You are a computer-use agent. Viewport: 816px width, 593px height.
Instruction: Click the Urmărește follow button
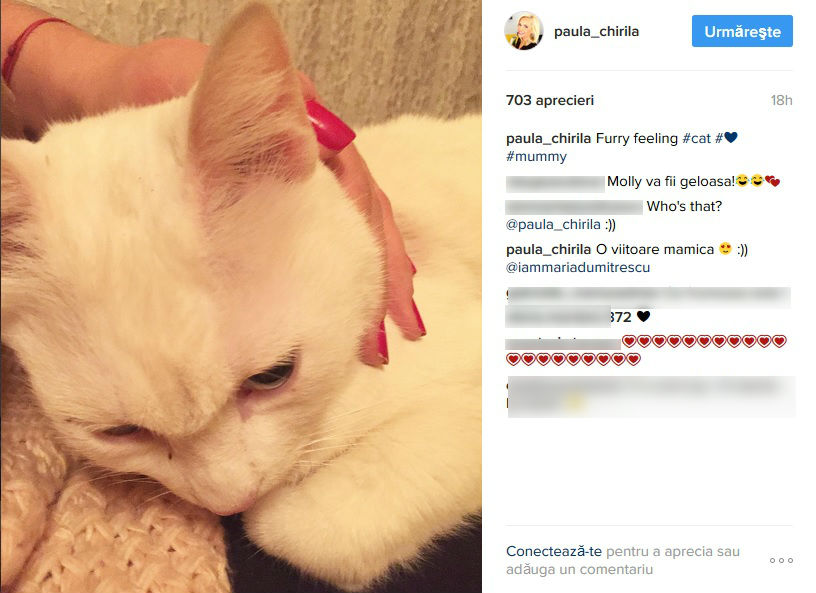click(742, 31)
